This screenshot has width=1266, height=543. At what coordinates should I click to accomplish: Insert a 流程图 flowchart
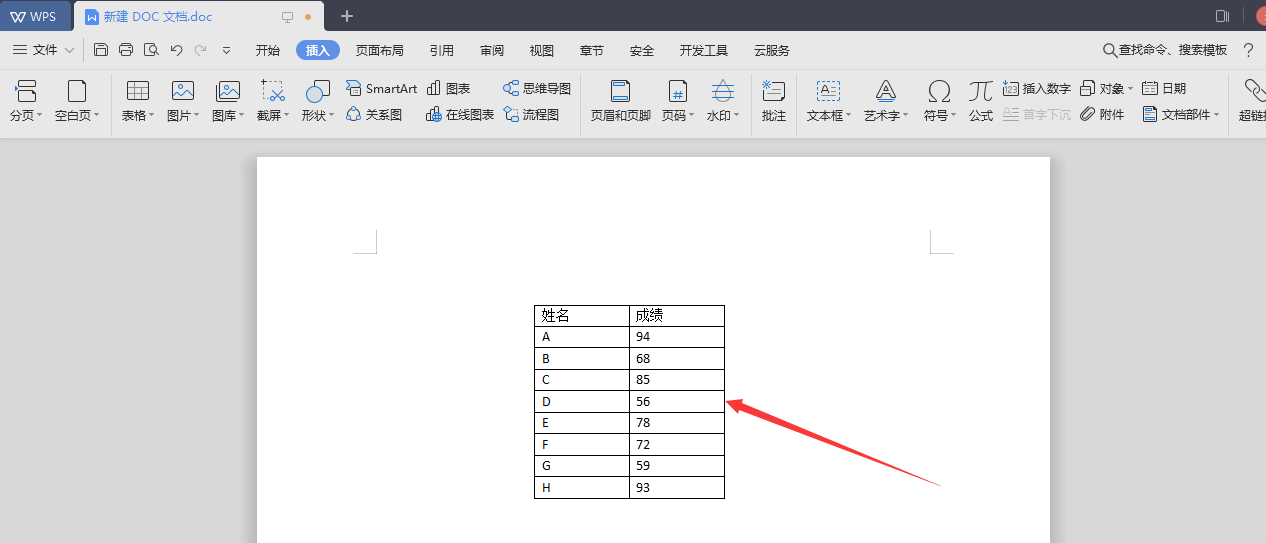pyautogui.click(x=531, y=115)
